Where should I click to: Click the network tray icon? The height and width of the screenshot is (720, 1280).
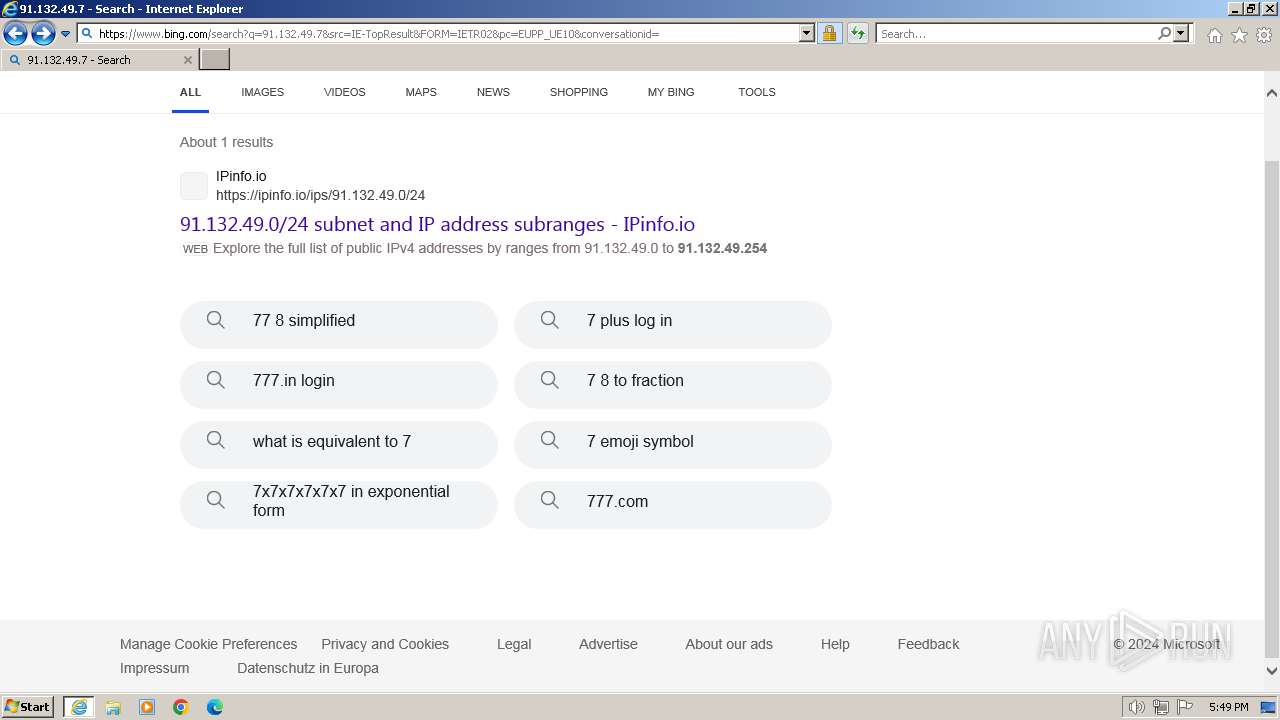click(1161, 707)
